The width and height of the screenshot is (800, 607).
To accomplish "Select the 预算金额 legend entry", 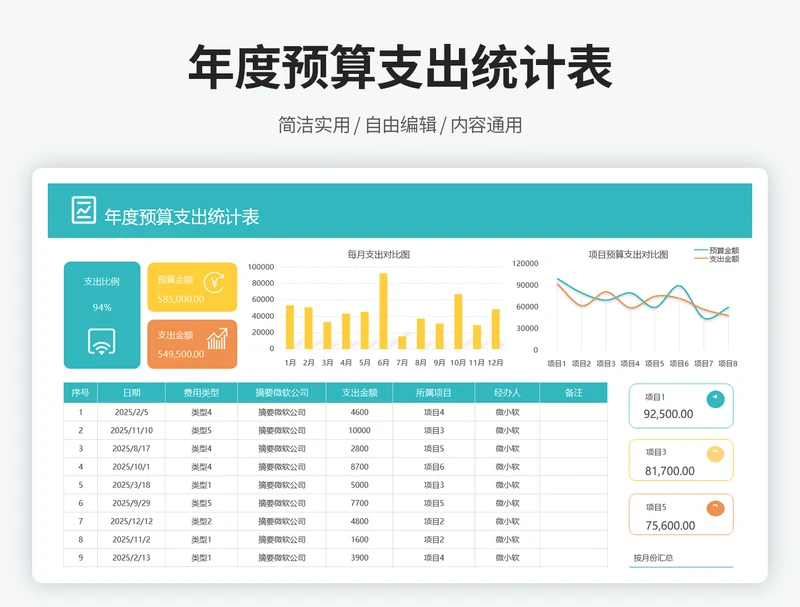I will coord(716,250).
